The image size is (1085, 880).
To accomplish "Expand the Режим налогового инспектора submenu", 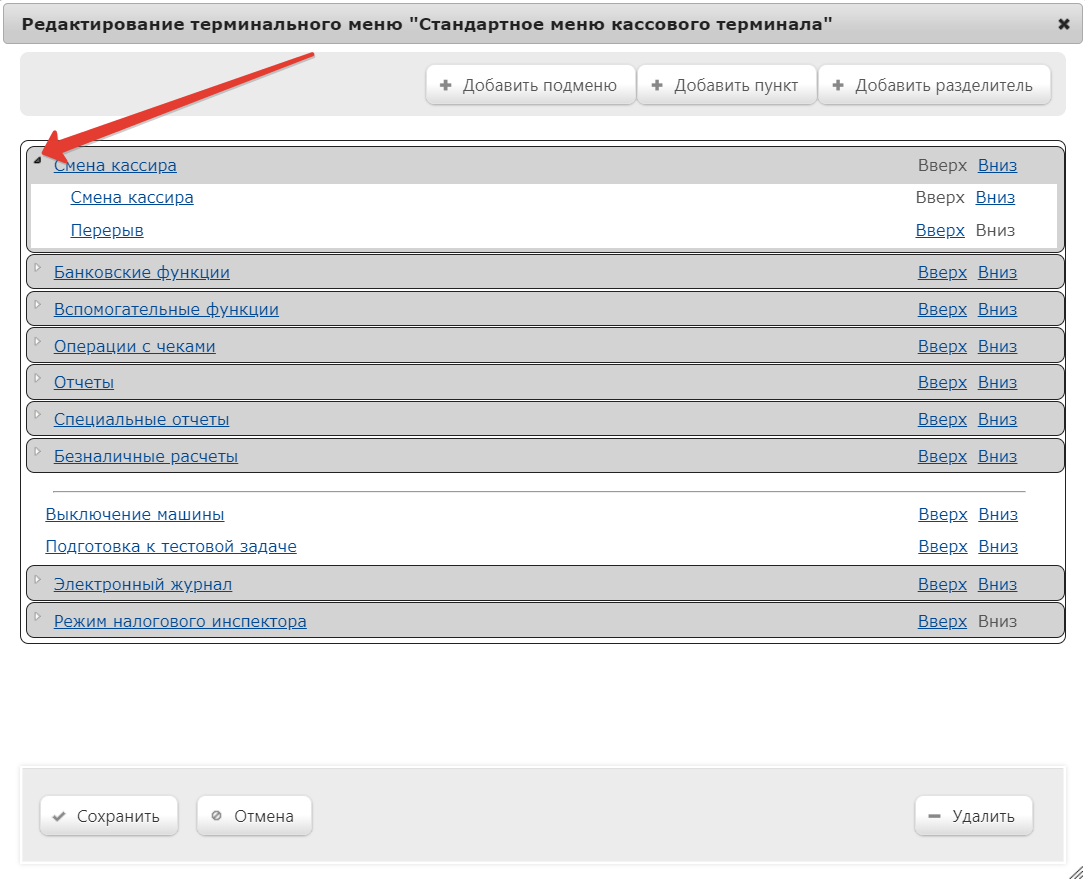I will [x=38, y=616].
